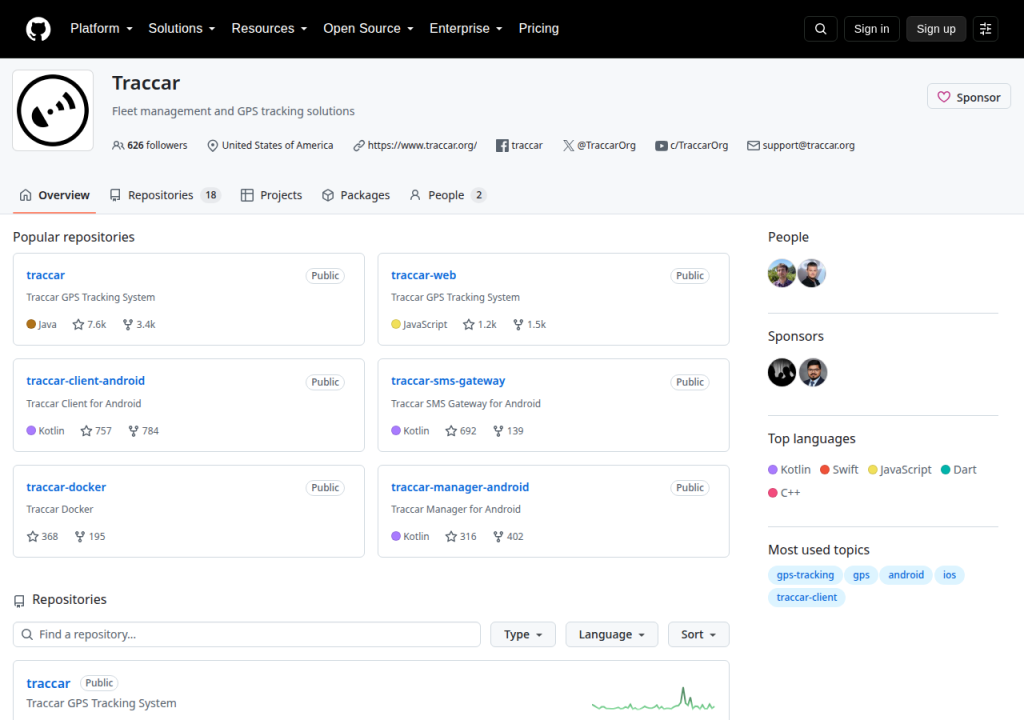Open the second sponsor avatar
The width and height of the screenshot is (1024, 720).
813,372
